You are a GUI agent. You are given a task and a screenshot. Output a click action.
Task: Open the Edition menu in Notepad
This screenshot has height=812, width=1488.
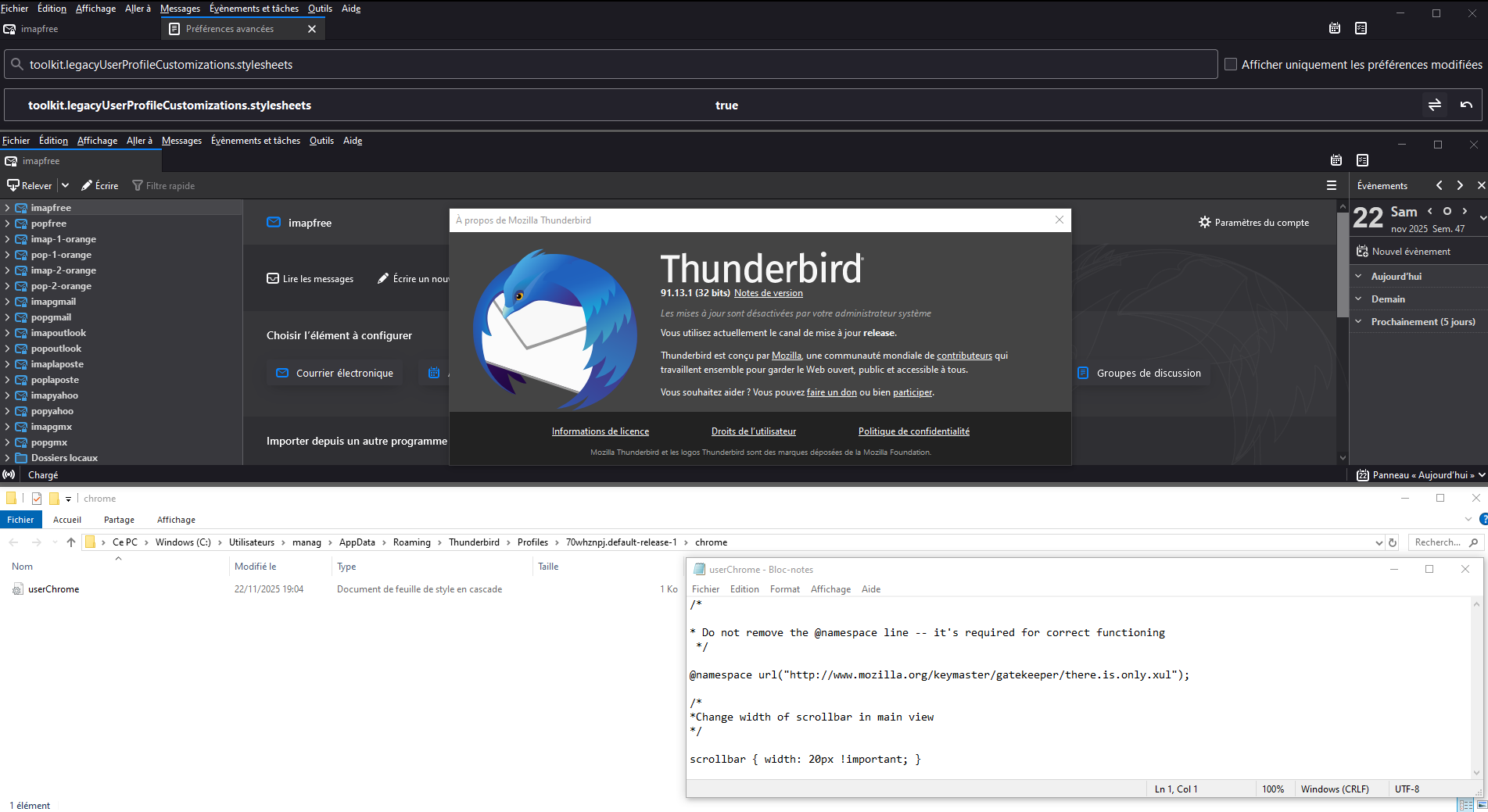744,589
